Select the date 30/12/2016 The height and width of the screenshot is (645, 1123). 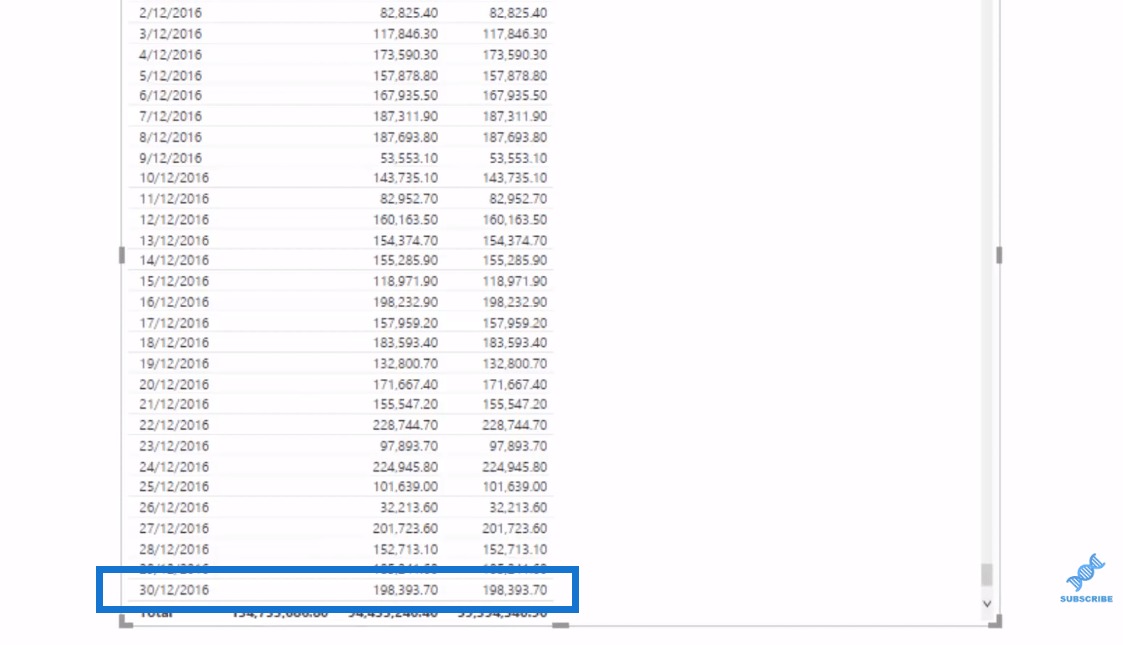(x=174, y=589)
